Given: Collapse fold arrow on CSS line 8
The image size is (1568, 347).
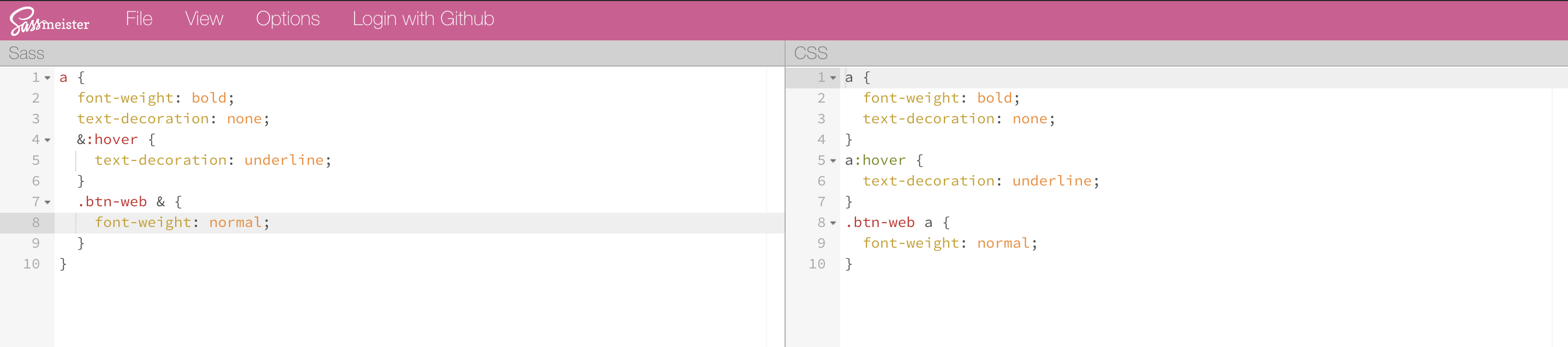Looking at the screenshot, I should [833, 223].
